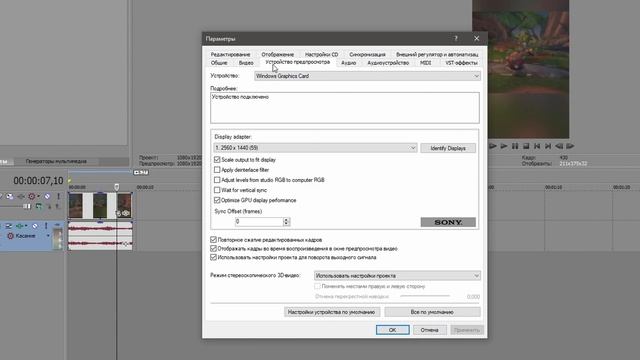Image resolution: width=640 pixels, height=360 pixels.
Task: Toggle Optimize GPU display performance
Action: click(217, 200)
